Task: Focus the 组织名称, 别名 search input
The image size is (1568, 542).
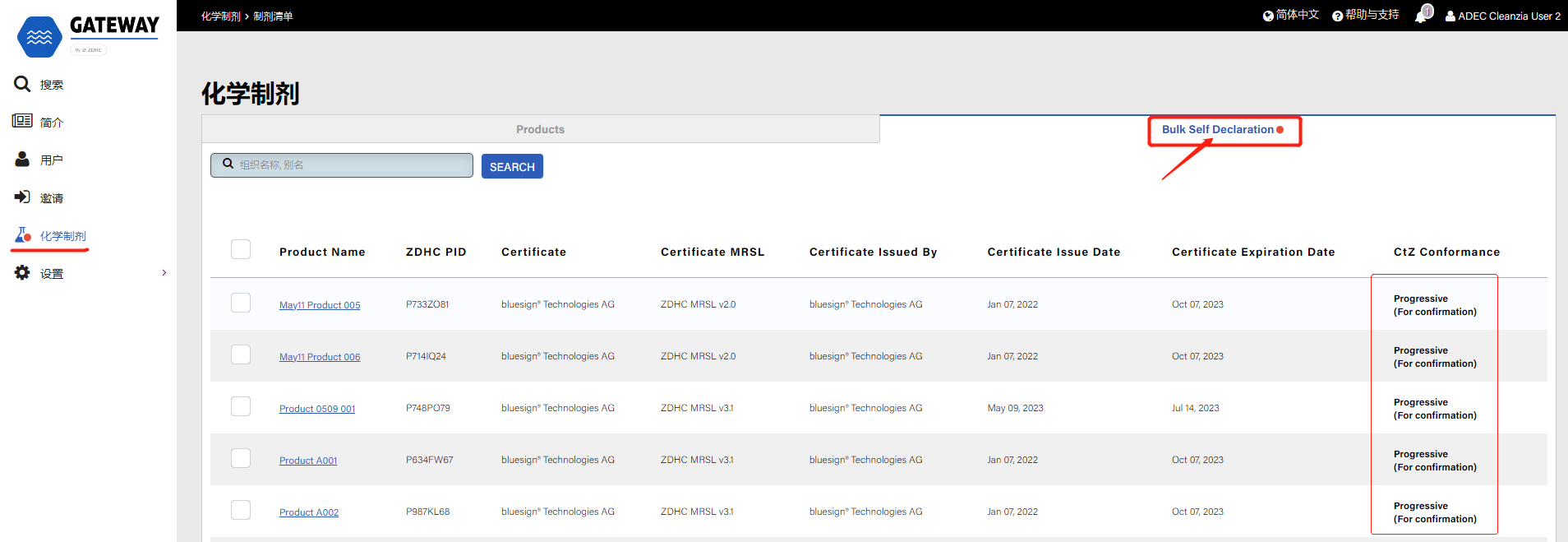Action: point(342,165)
